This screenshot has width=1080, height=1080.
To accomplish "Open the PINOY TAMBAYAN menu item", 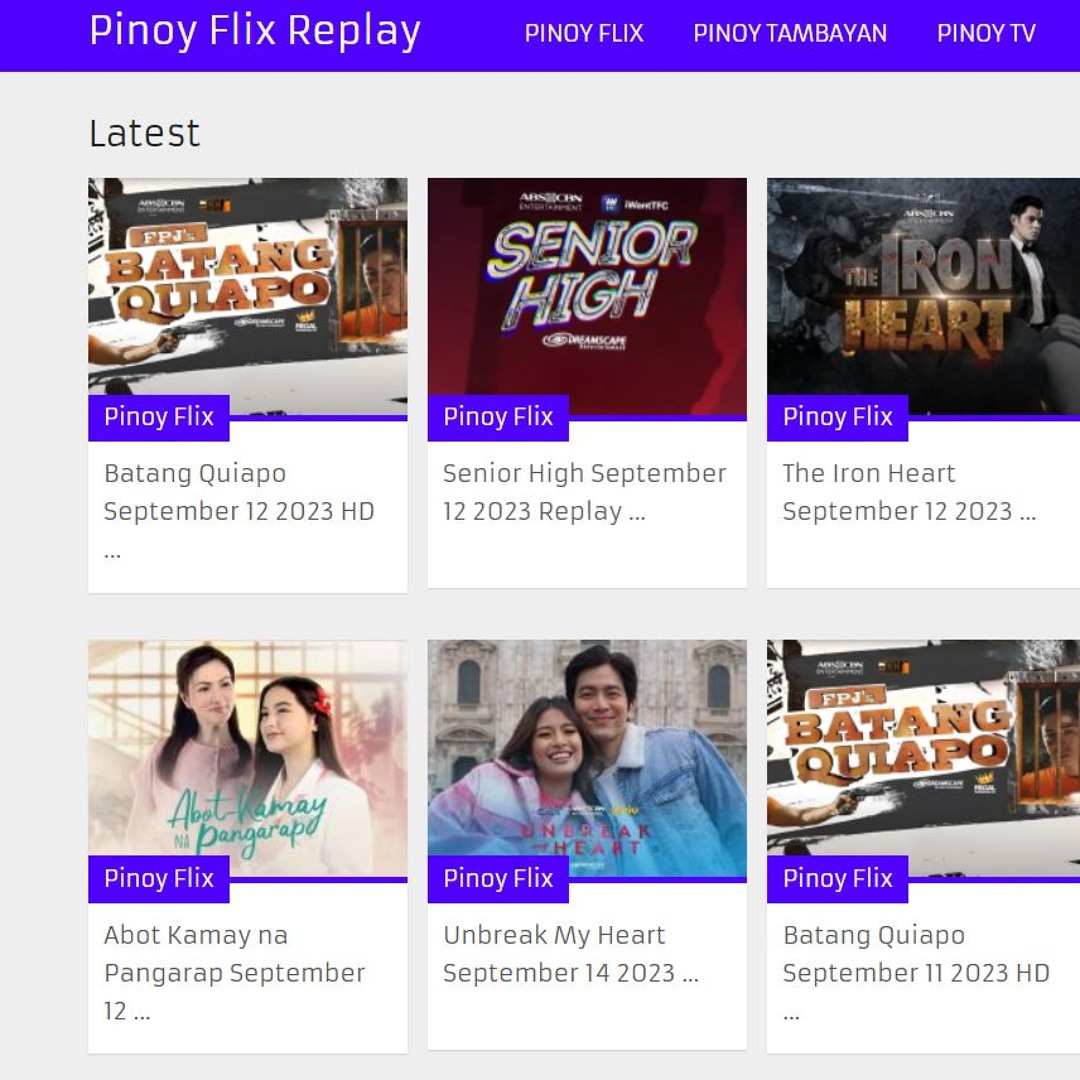I will click(789, 33).
